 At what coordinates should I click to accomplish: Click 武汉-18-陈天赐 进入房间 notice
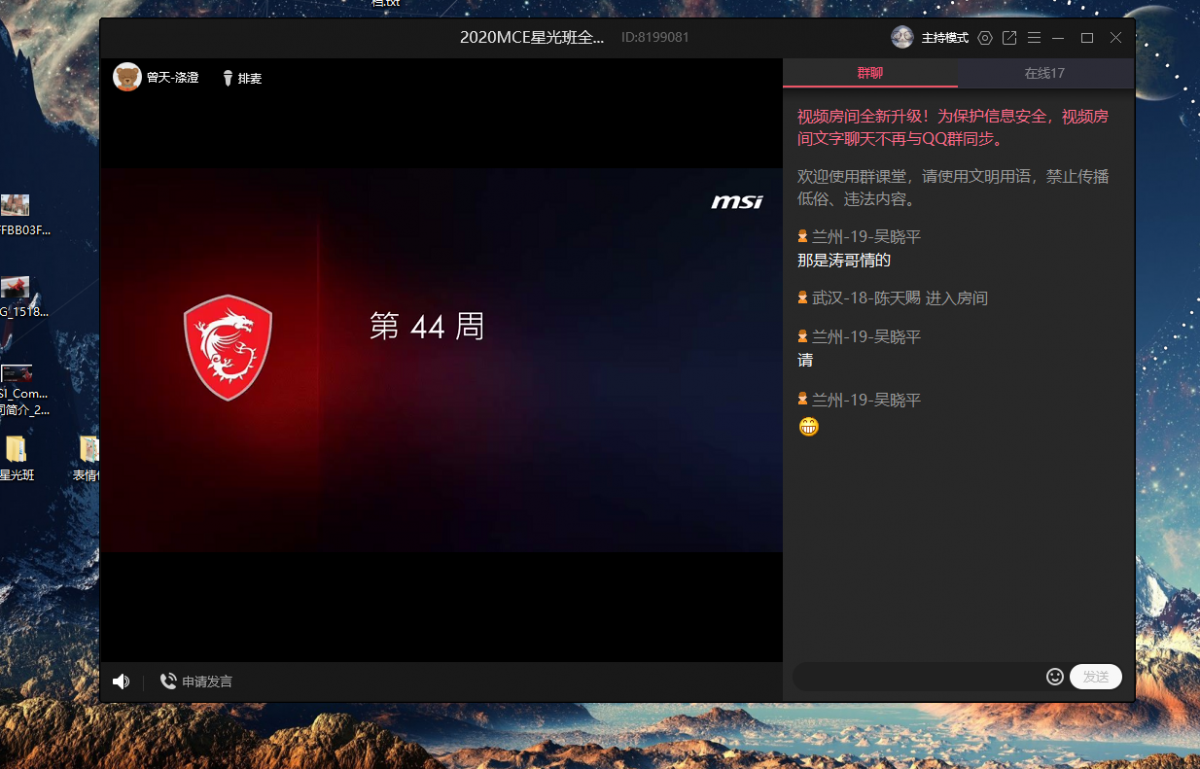pos(892,298)
